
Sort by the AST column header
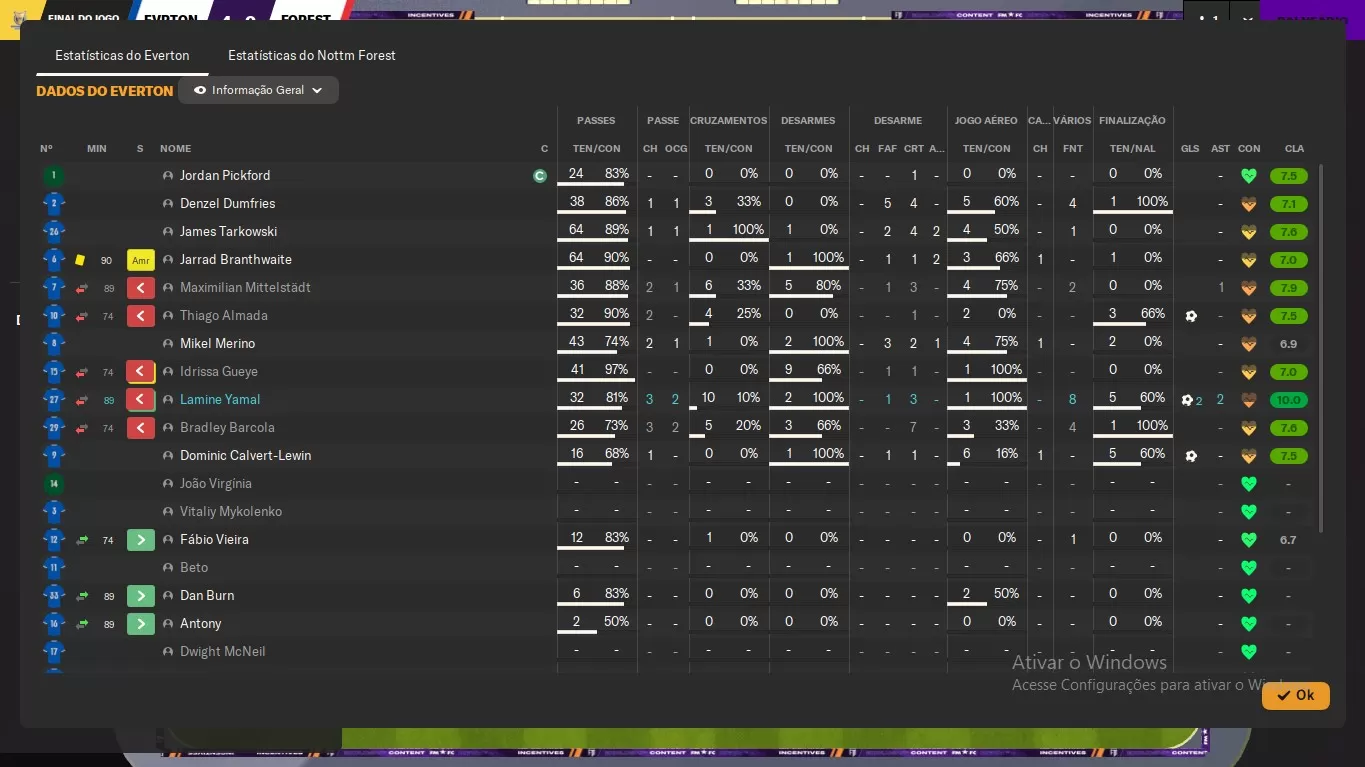pos(1220,149)
